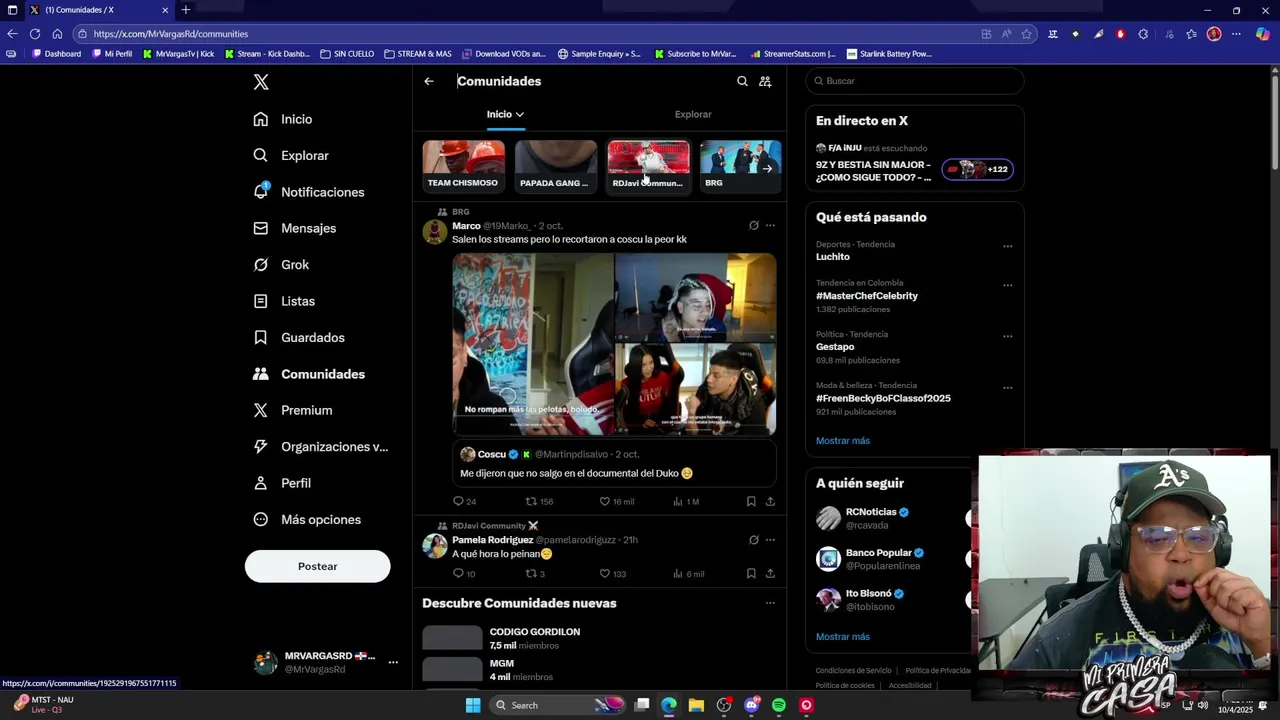The image size is (1280, 720).
Task: Repost Pamela Rodriguez's post with 3 reposts
Action: pos(535,574)
